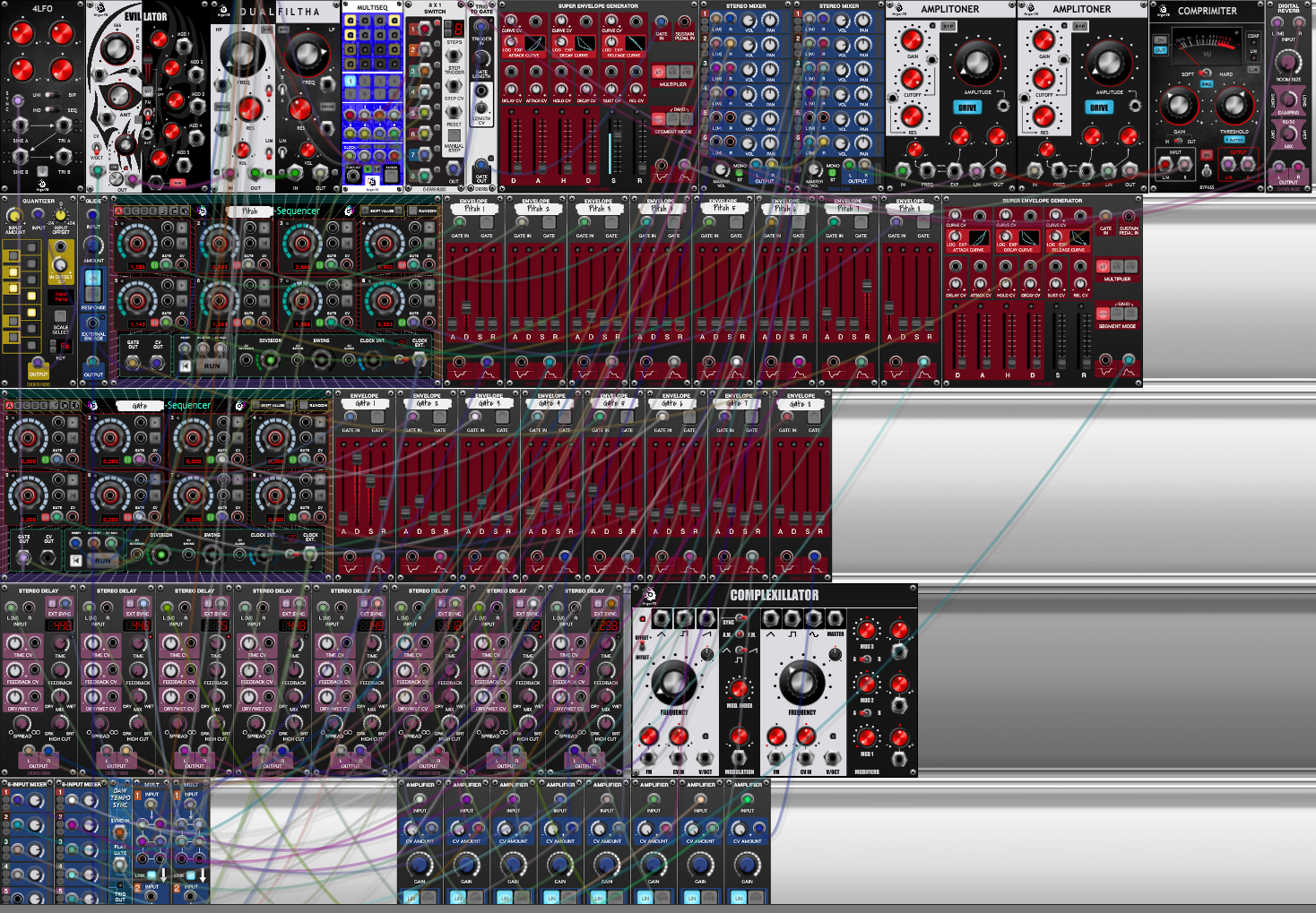
Task: Click the SINE A output jack on 4LFO
Action: 20,125
